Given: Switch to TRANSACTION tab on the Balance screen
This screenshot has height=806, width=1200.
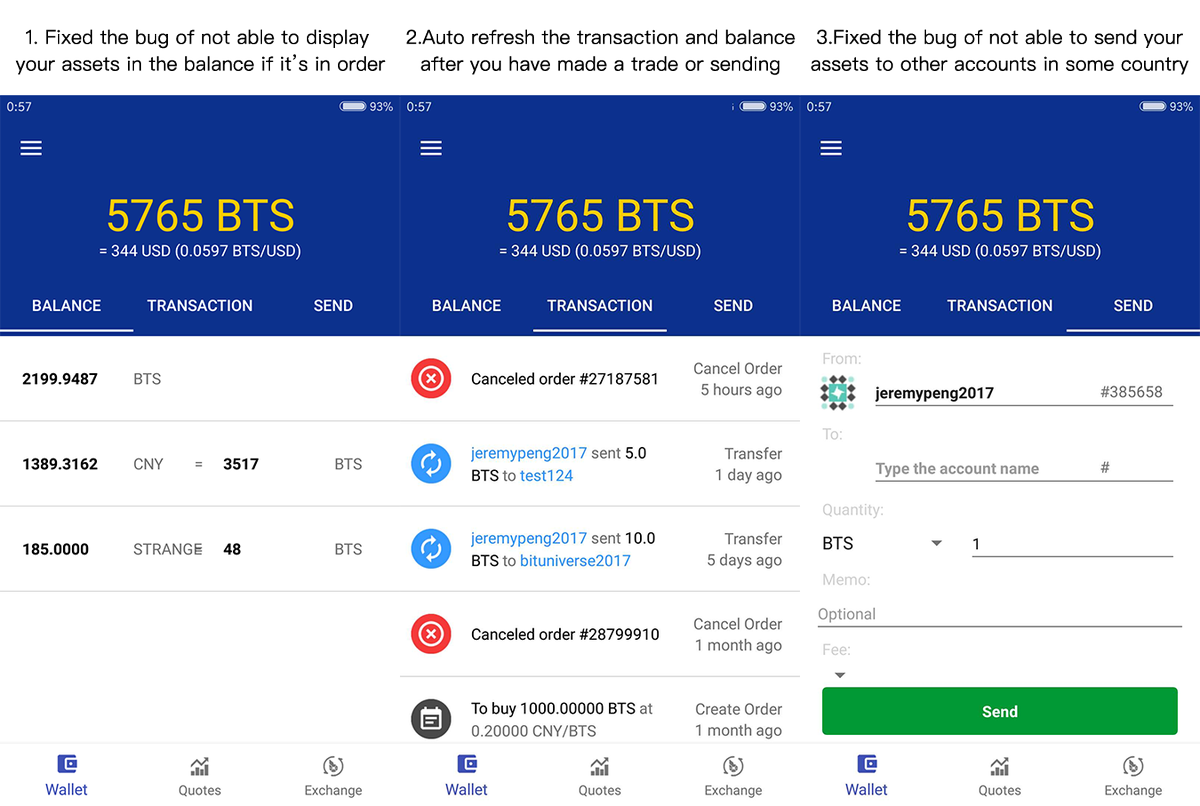Looking at the screenshot, I should coord(200,306).
